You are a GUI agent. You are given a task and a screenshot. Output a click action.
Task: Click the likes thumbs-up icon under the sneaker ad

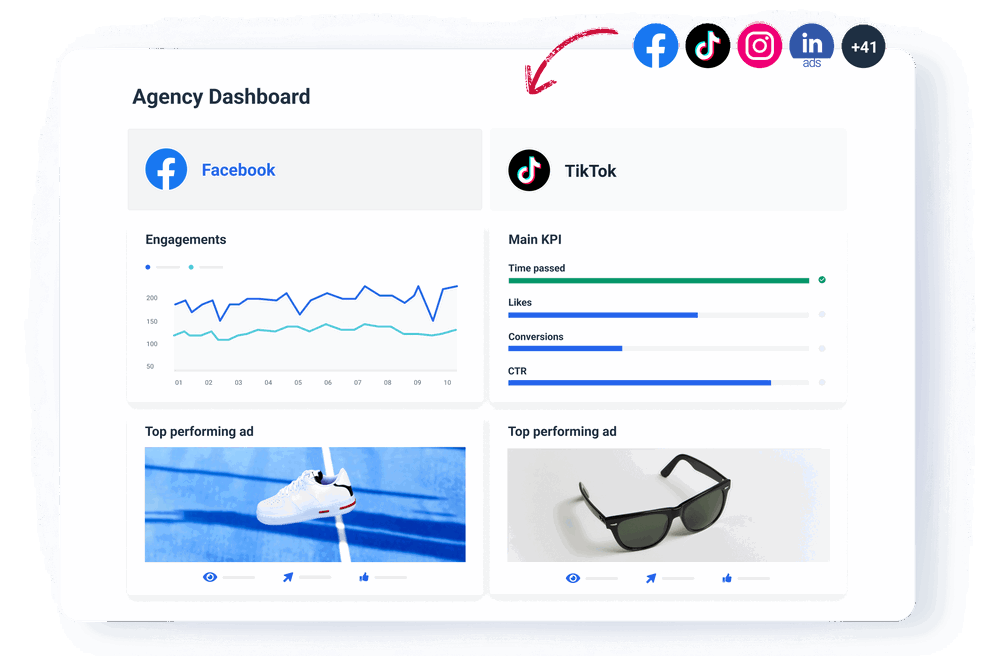pos(363,577)
